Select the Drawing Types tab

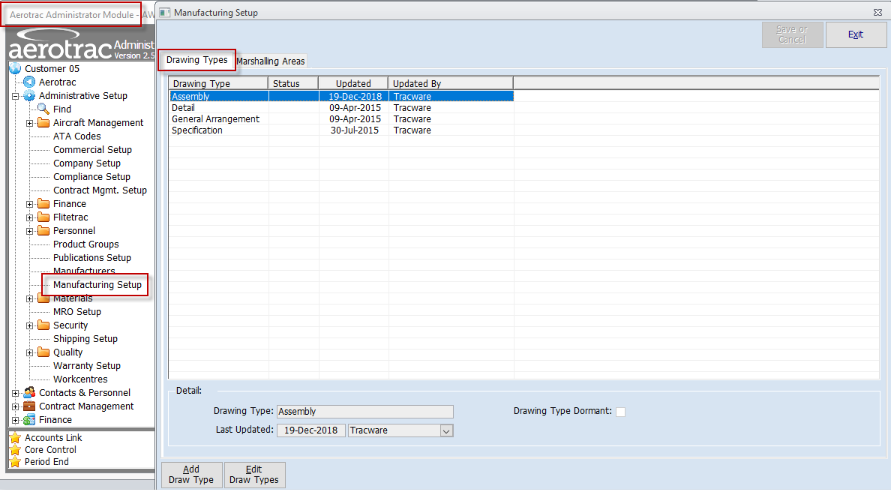(x=197, y=61)
